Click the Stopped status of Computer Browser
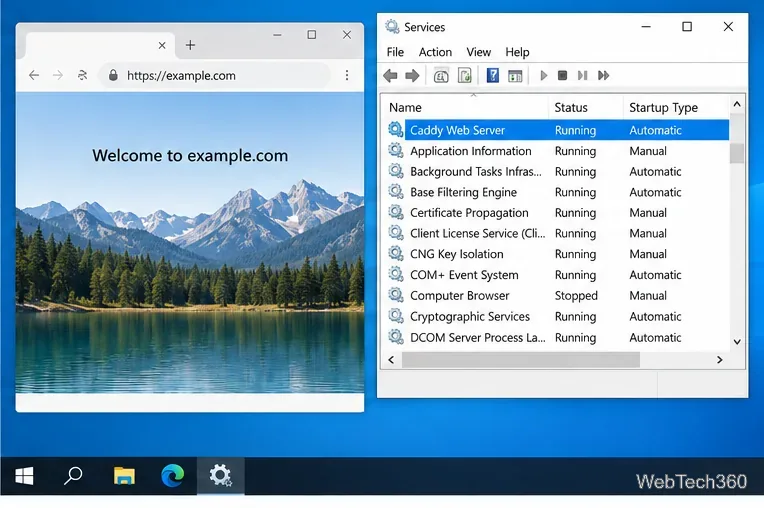The height and width of the screenshot is (508, 764). pos(576,296)
